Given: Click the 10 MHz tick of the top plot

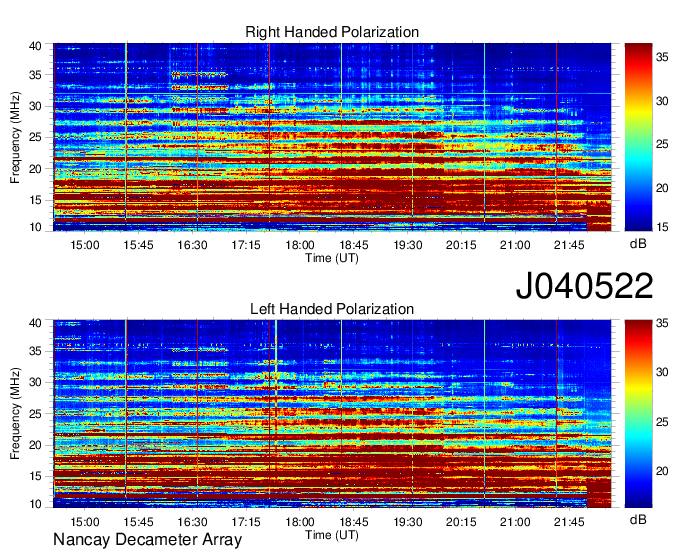Looking at the screenshot, I should [35, 227].
